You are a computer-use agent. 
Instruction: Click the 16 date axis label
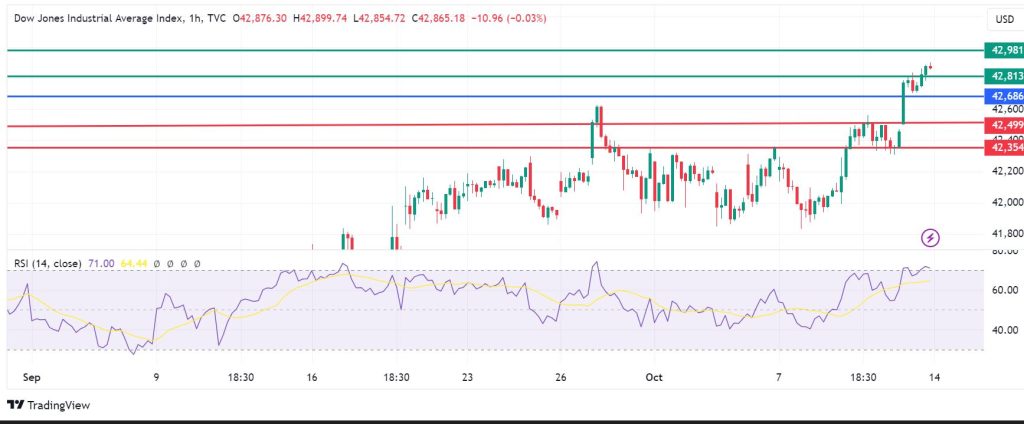click(x=312, y=378)
